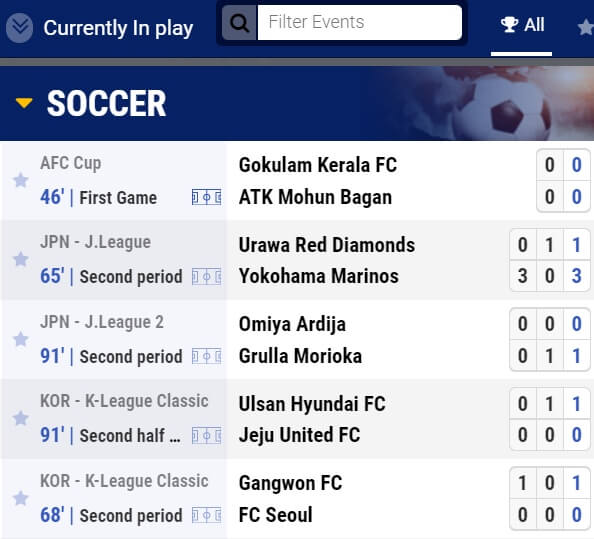This screenshot has width=594, height=539.
Task: View pitch tracker for Gangwon vs FC Seoul
Action: [x=206, y=516]
